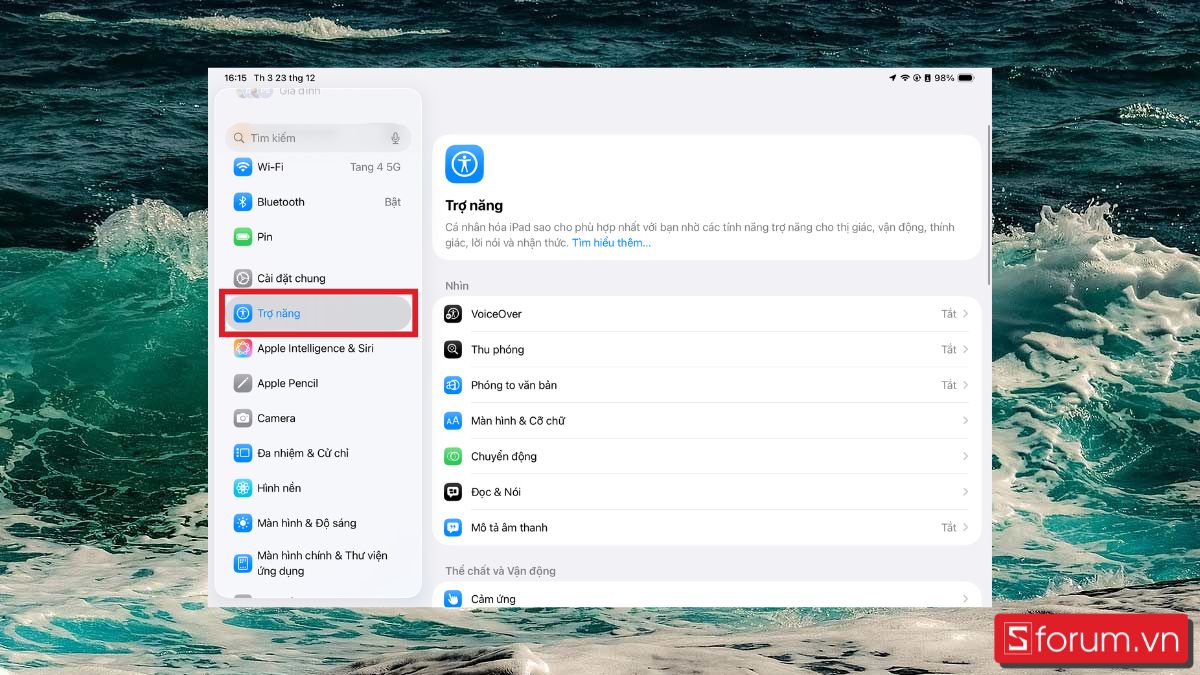Viewport: 1200px width, 675px height.
Task: Click the Tìm kiếm search field
Action: pyautogui.click(x=318, y=138)
